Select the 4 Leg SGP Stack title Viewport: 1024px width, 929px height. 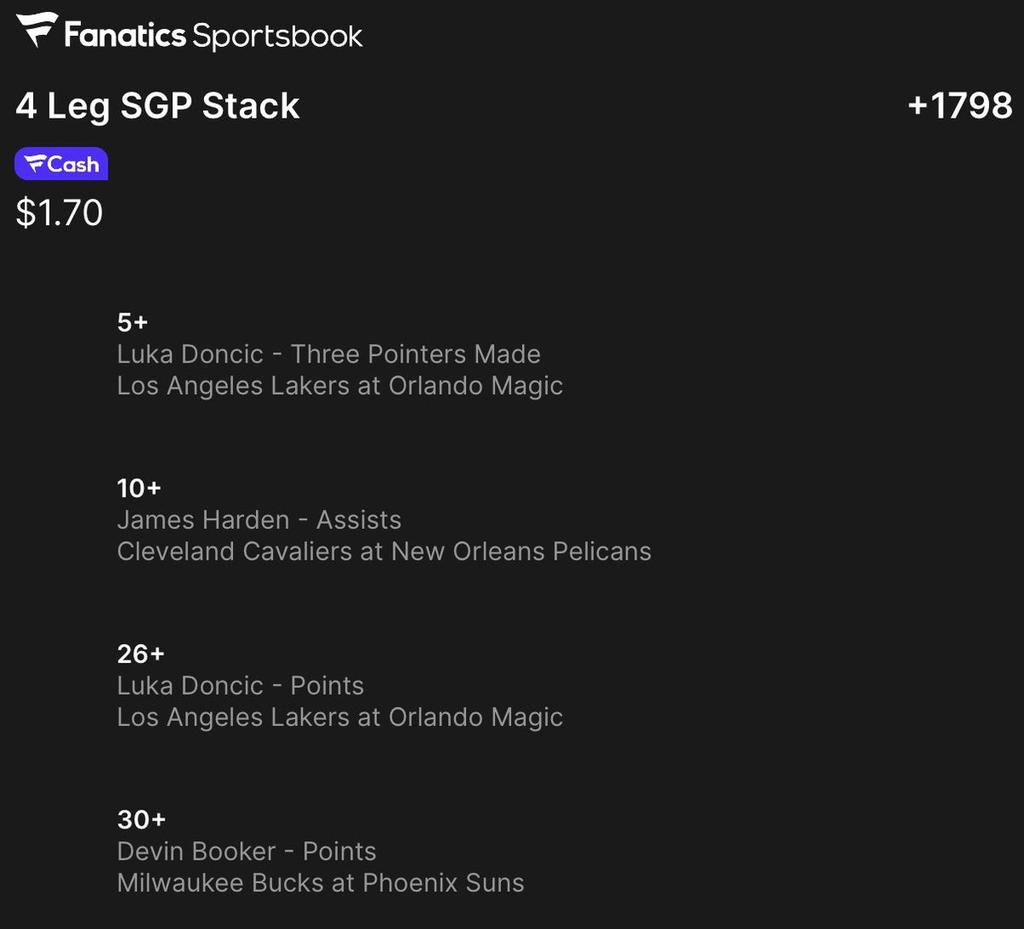tap(158, 106)
